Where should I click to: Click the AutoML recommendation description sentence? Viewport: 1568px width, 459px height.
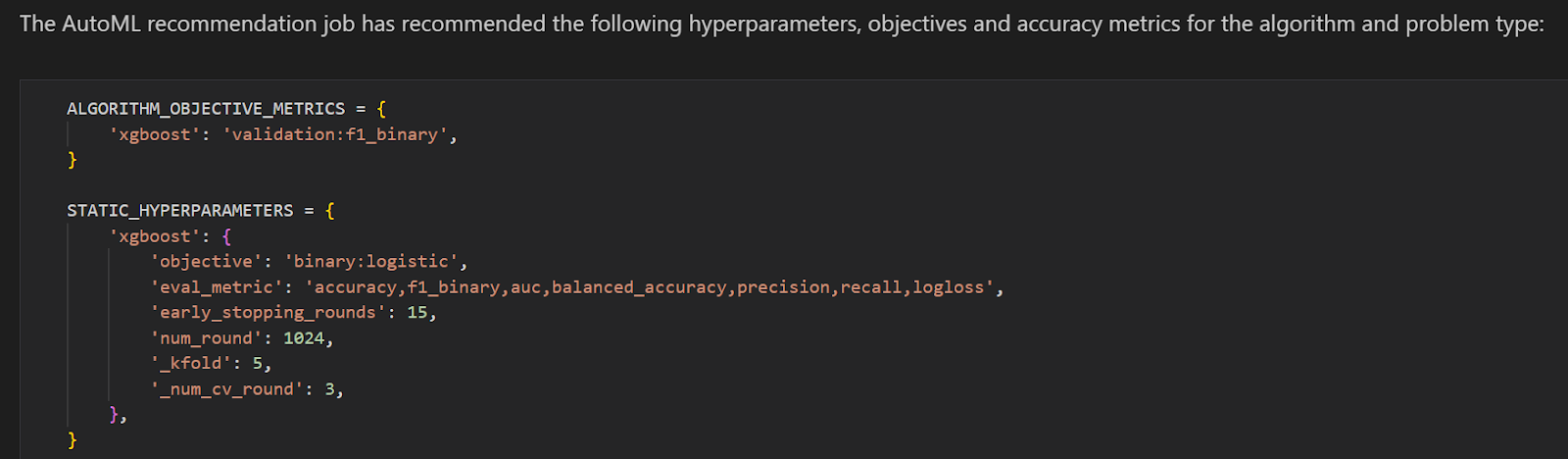click(781, 24)
